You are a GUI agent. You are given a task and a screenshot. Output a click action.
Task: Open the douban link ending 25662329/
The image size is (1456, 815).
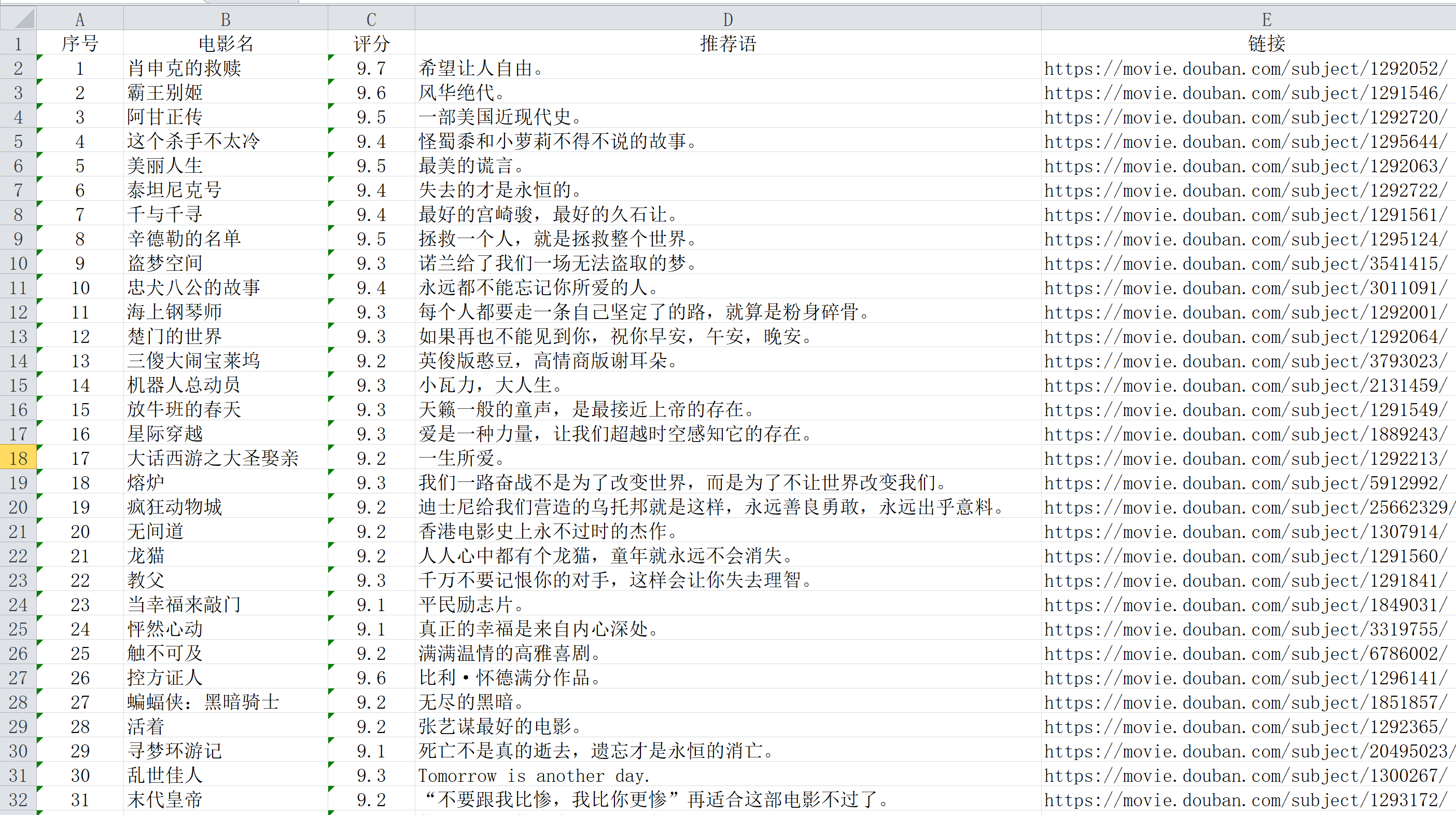pos(1250,507)
